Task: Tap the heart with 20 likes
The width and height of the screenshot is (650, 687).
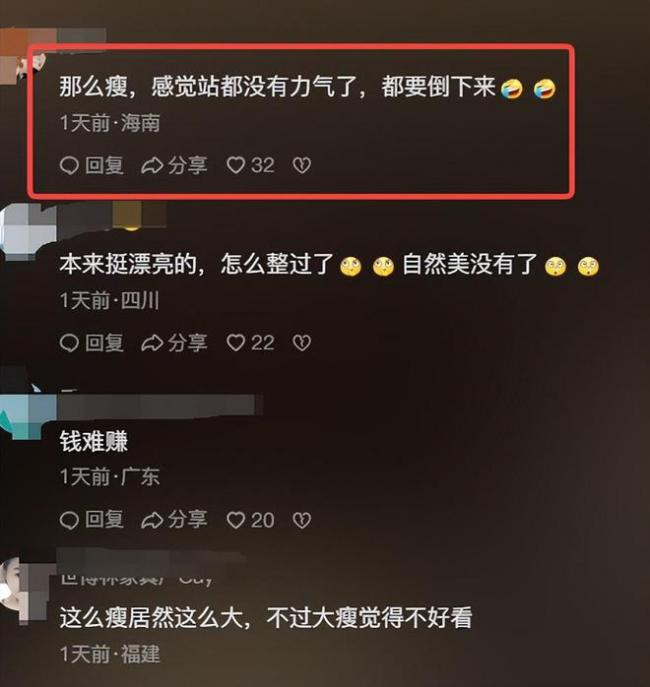Action: click(250, 520)
